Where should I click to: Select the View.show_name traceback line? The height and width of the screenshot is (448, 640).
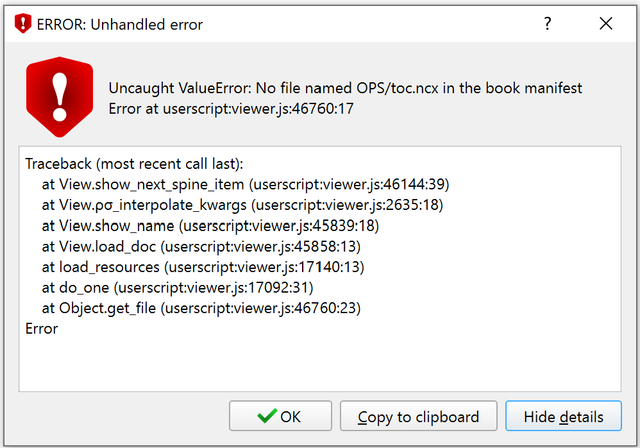click(210, 226)
